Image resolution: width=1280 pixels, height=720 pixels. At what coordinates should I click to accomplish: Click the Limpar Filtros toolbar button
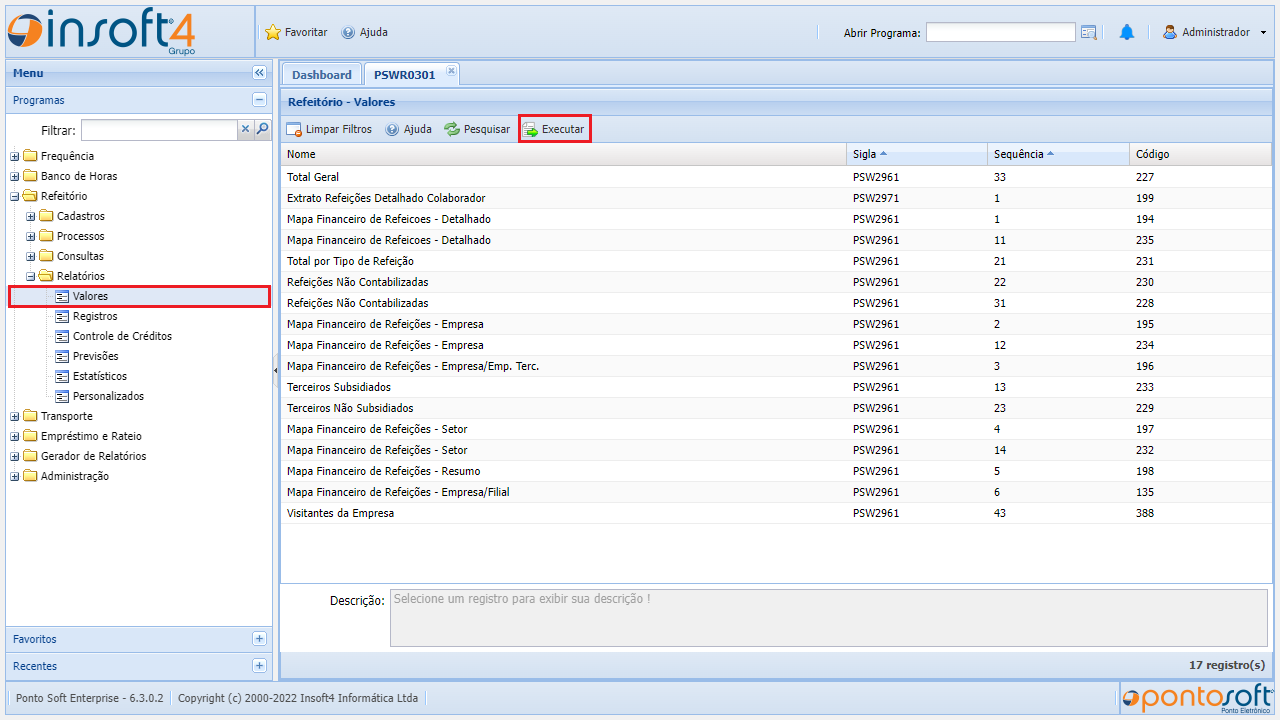[x=329, y=129]
